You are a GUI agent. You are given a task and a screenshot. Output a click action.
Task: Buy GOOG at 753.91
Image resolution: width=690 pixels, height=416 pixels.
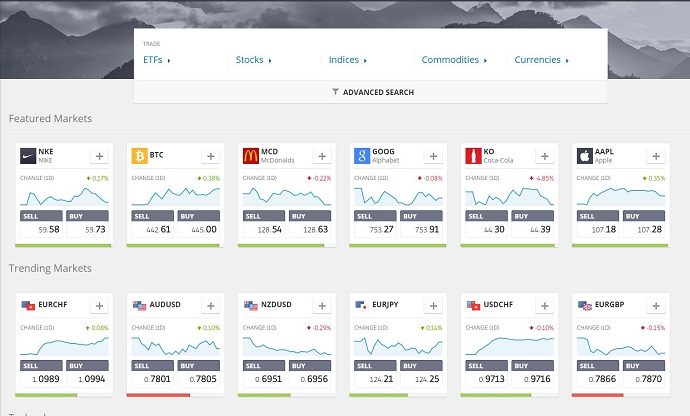(x=421, y=224)
